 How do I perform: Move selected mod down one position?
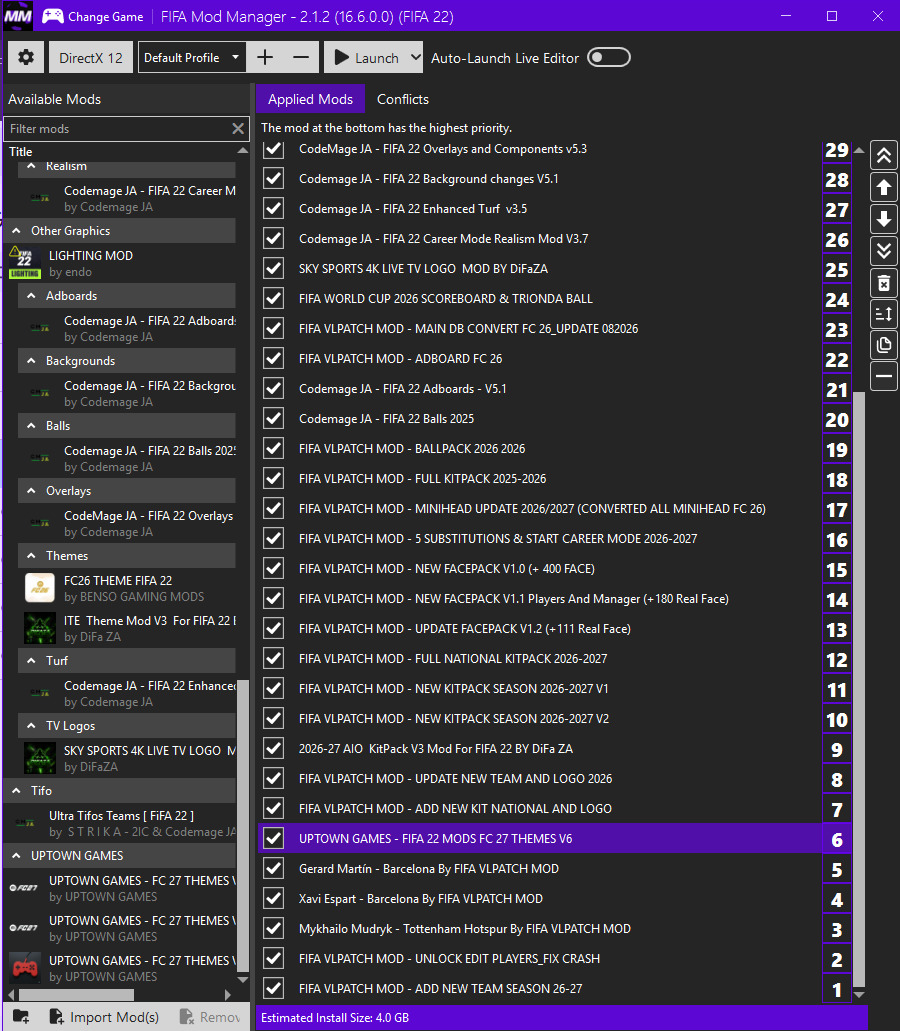coord(884,219)
